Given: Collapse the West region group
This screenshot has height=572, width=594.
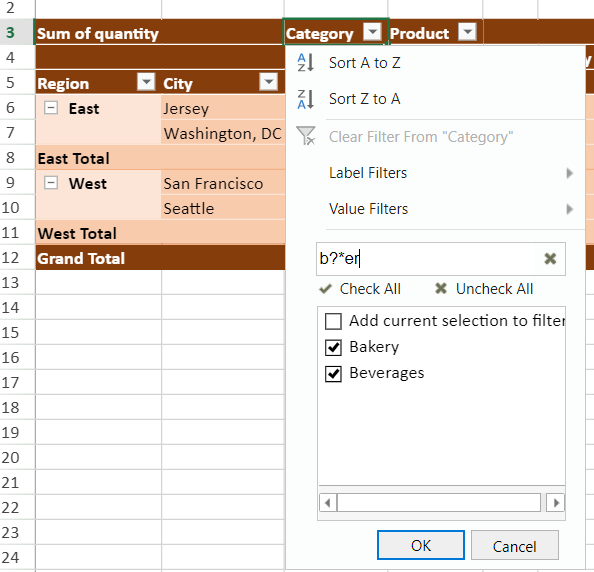Looking at the screenshot, I should coord(51,183).
